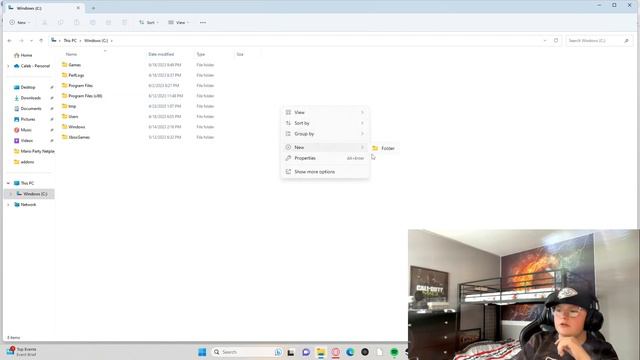The width and height of the screenshot is (640, 360).
Task: Click the Forward navigation arrow
Action: pos(21,40)
